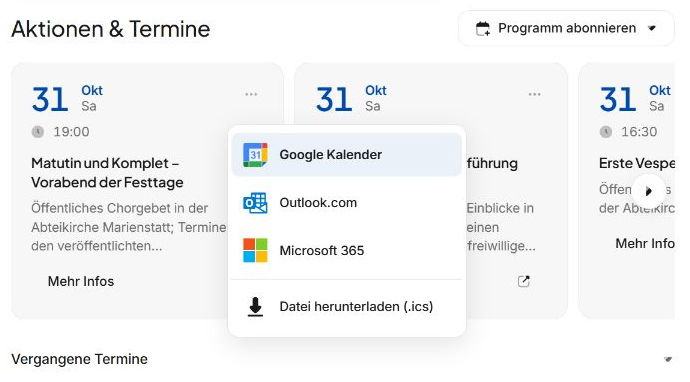Click the external link icon on the second card

point(524,281)
